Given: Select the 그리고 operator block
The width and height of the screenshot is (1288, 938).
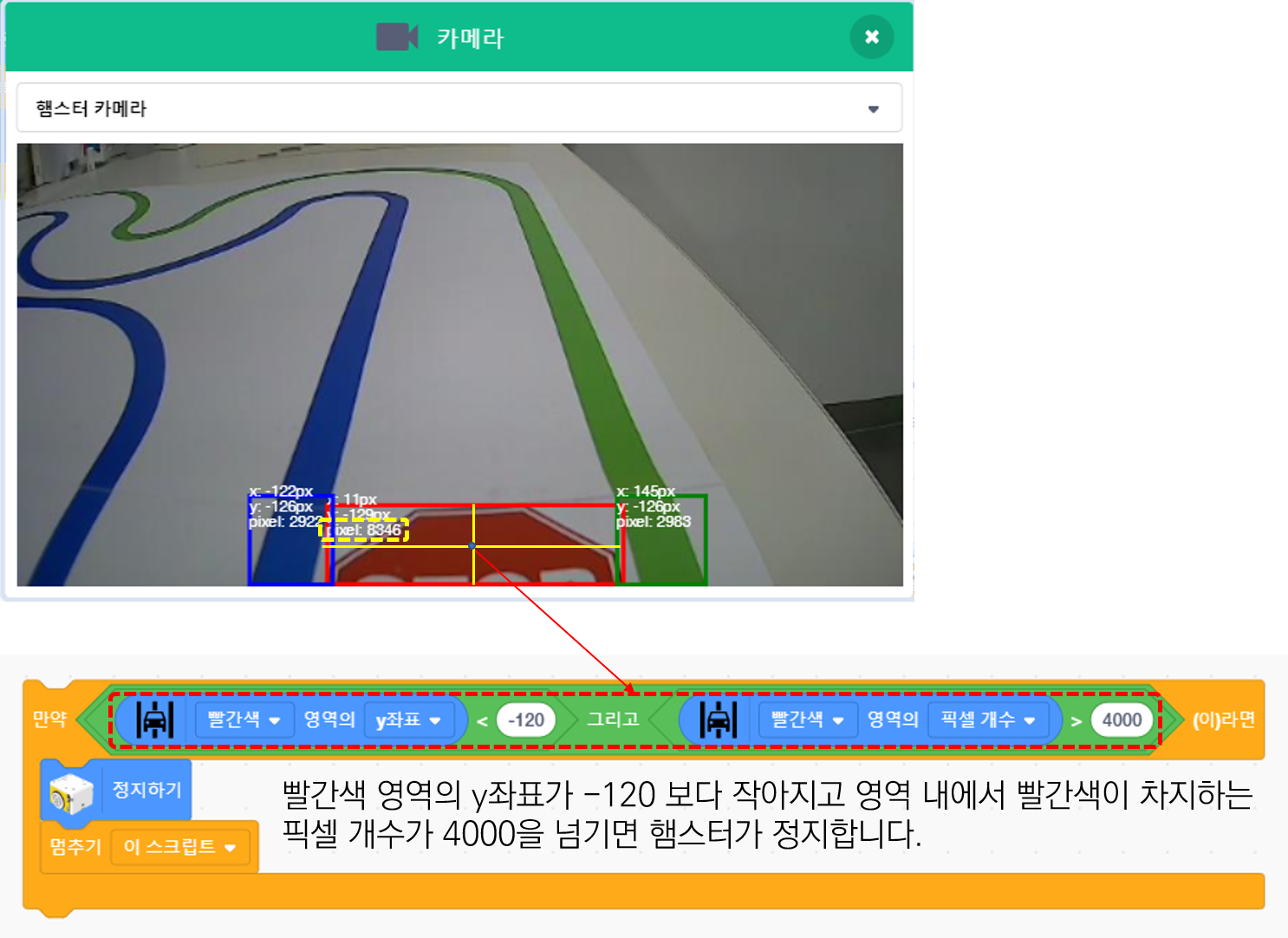Looking at the screenshot, I should point(613,720).
